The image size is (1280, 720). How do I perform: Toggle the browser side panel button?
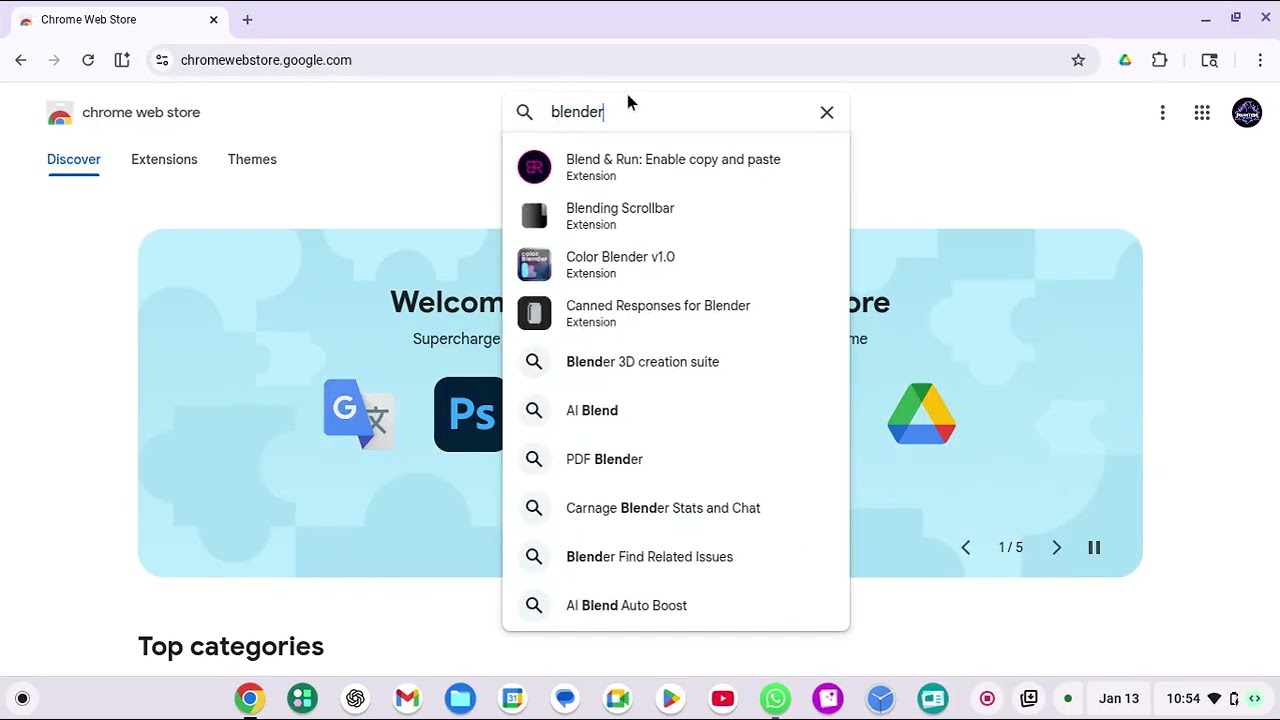[122, 60]
